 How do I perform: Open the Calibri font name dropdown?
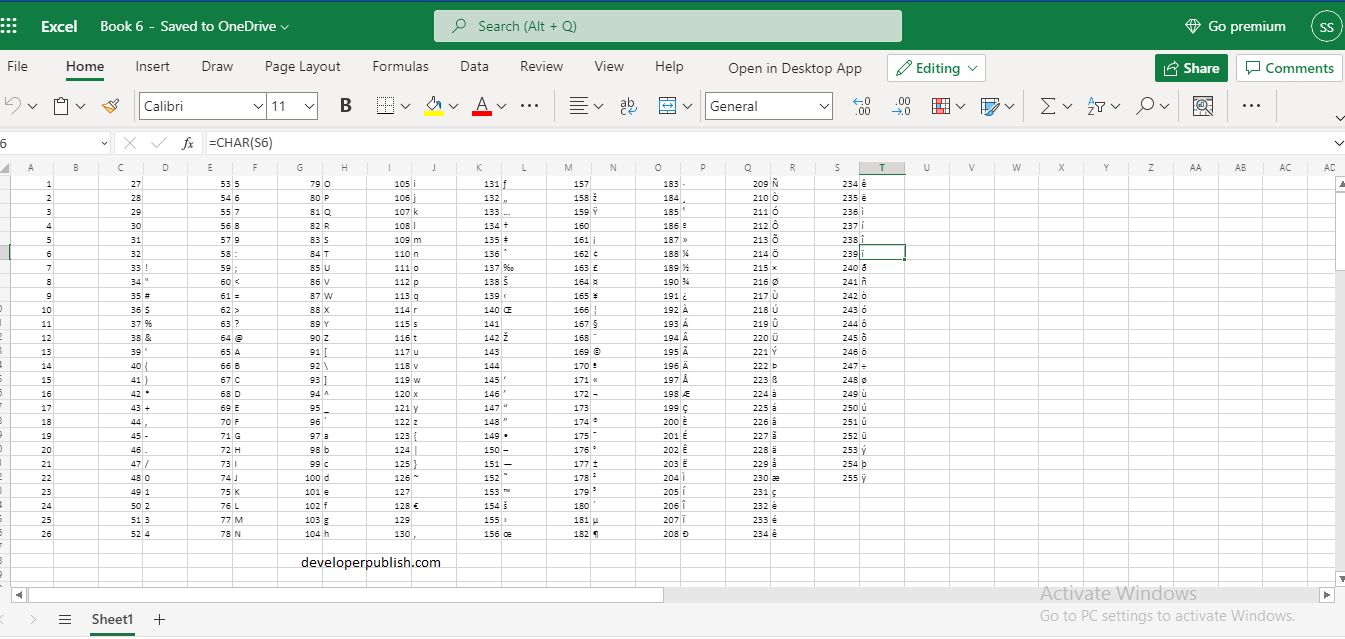tap(204, 106)
